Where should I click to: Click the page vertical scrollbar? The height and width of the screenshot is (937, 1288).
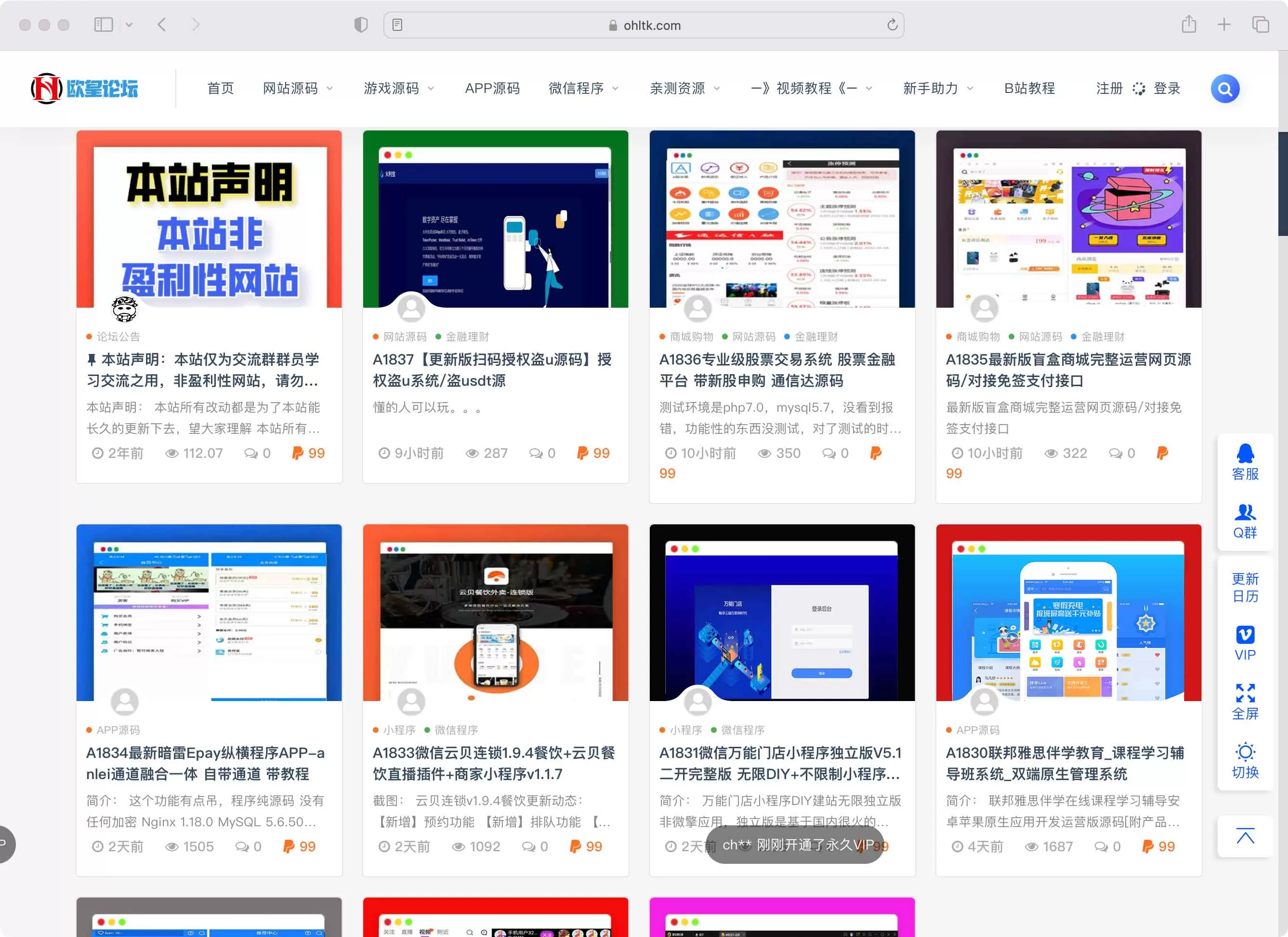[1283, 183]
